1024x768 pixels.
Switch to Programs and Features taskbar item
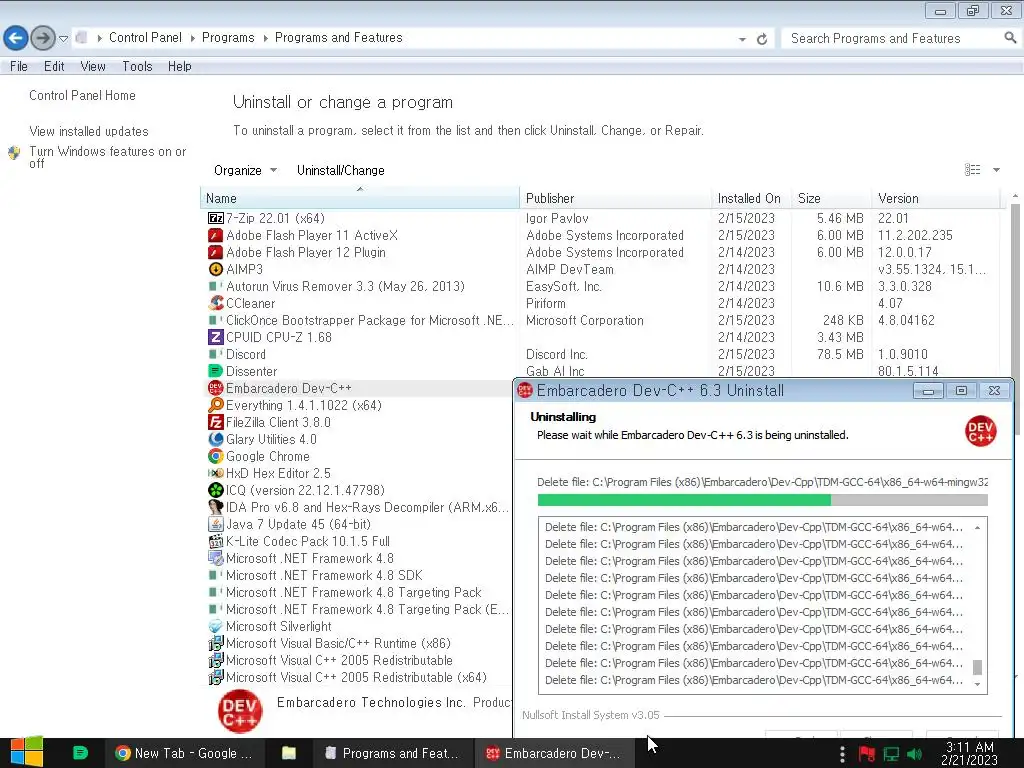(391, 753)
